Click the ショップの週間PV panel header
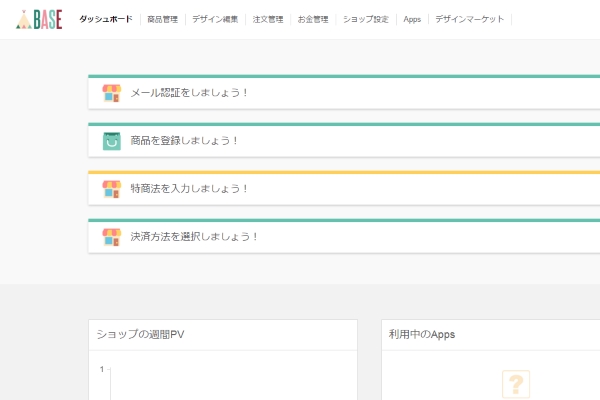600x400 pixels. (x=139, y=334)
